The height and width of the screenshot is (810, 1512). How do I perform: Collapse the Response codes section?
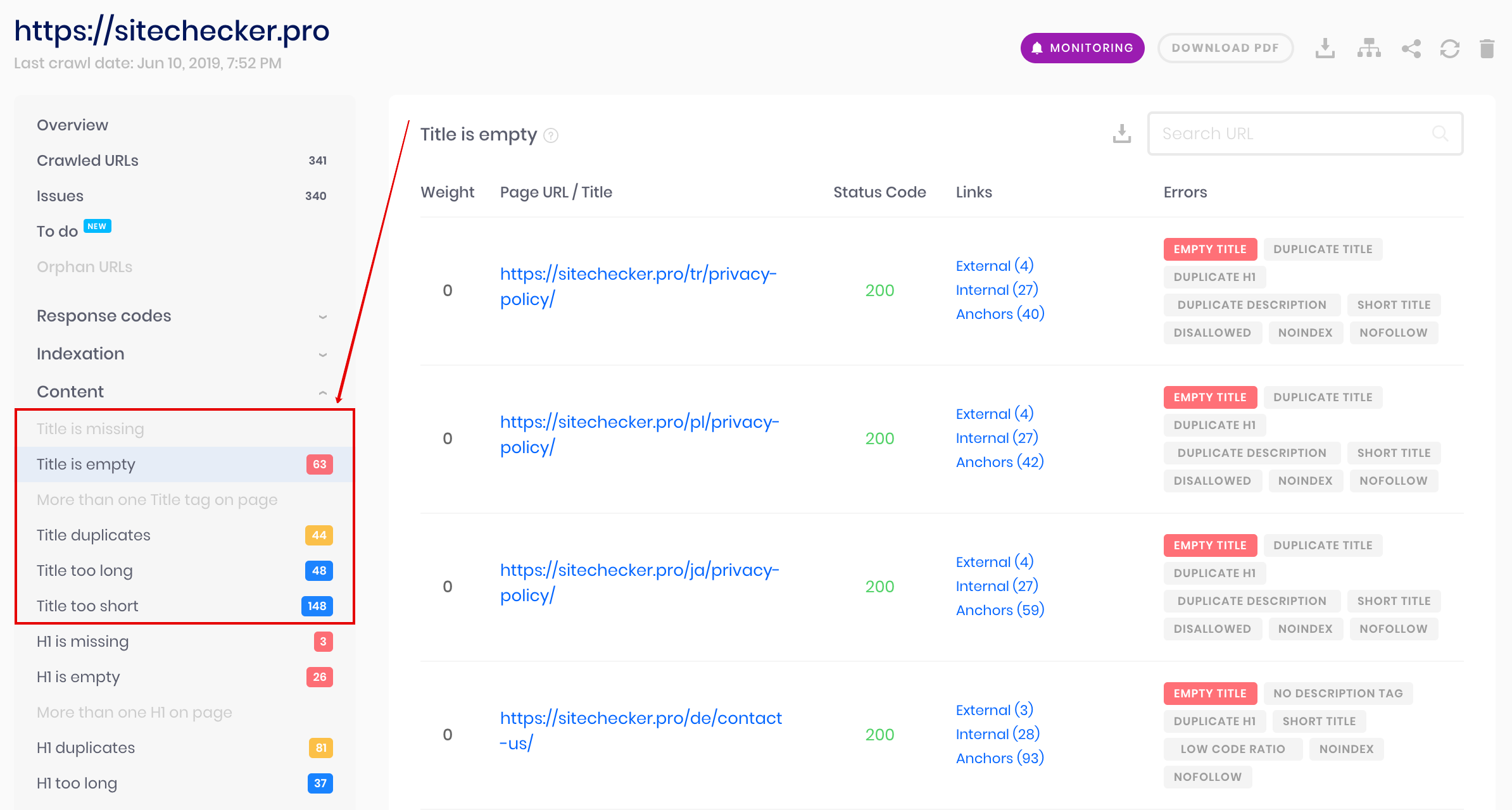coord(323,316)
